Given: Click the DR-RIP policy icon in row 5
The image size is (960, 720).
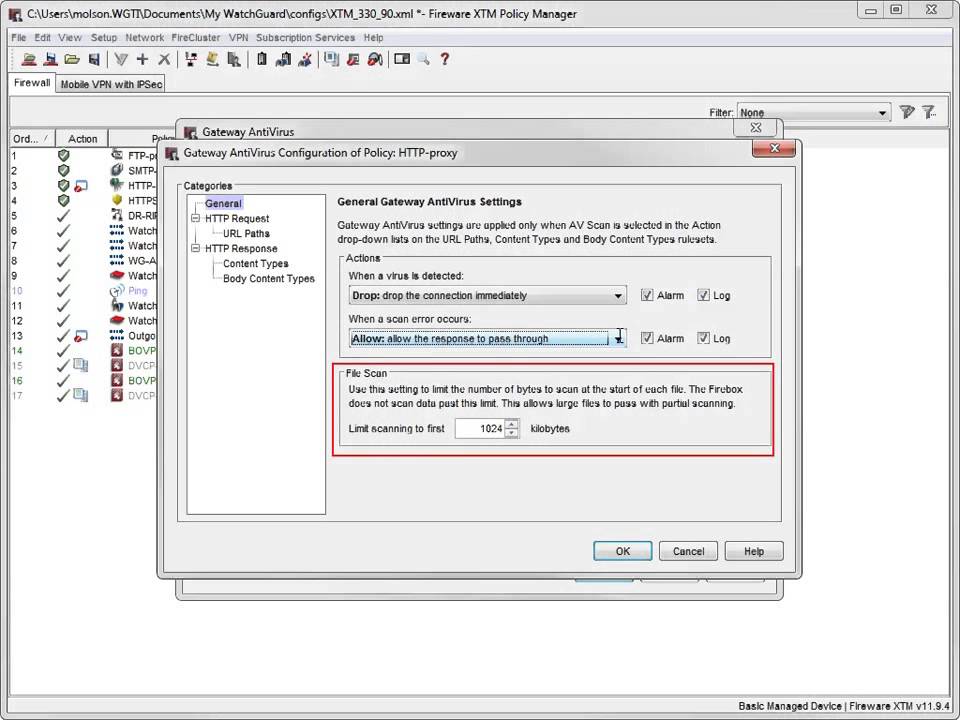Looking at the screenshot, I should pos(117,216).
